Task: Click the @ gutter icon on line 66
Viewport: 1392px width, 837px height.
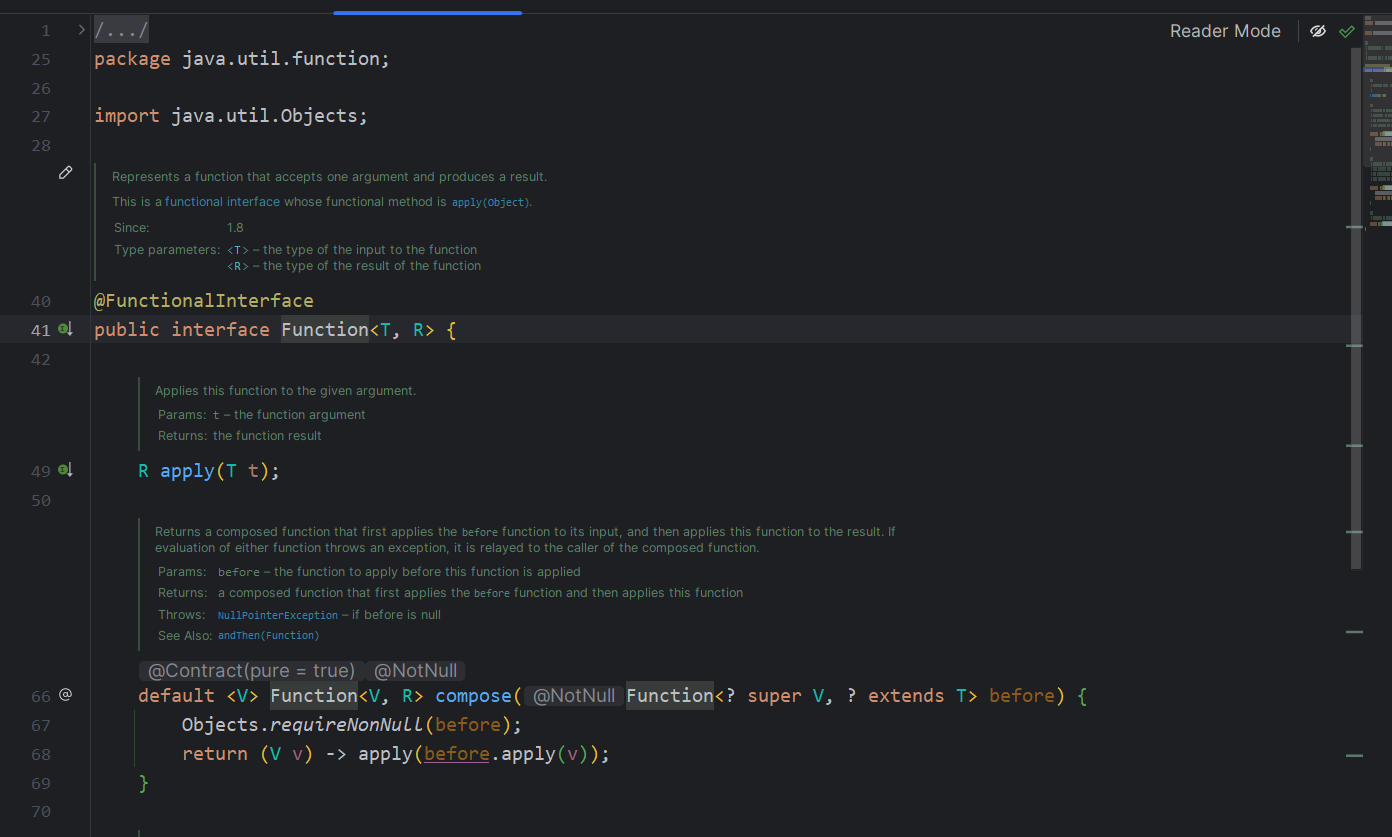Action: (66, 694)
